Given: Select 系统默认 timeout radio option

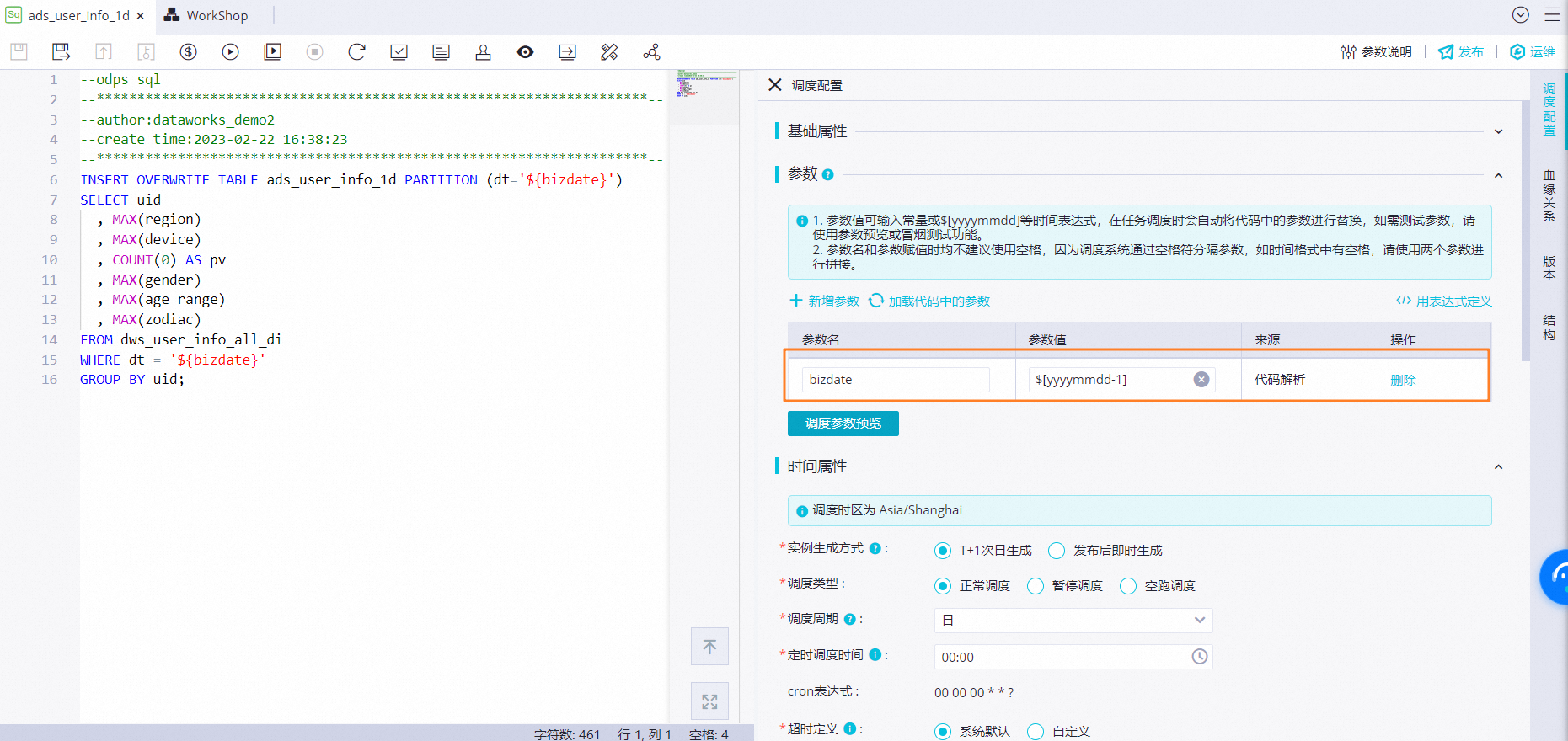Looking at the screenshot, I should 943,732.
